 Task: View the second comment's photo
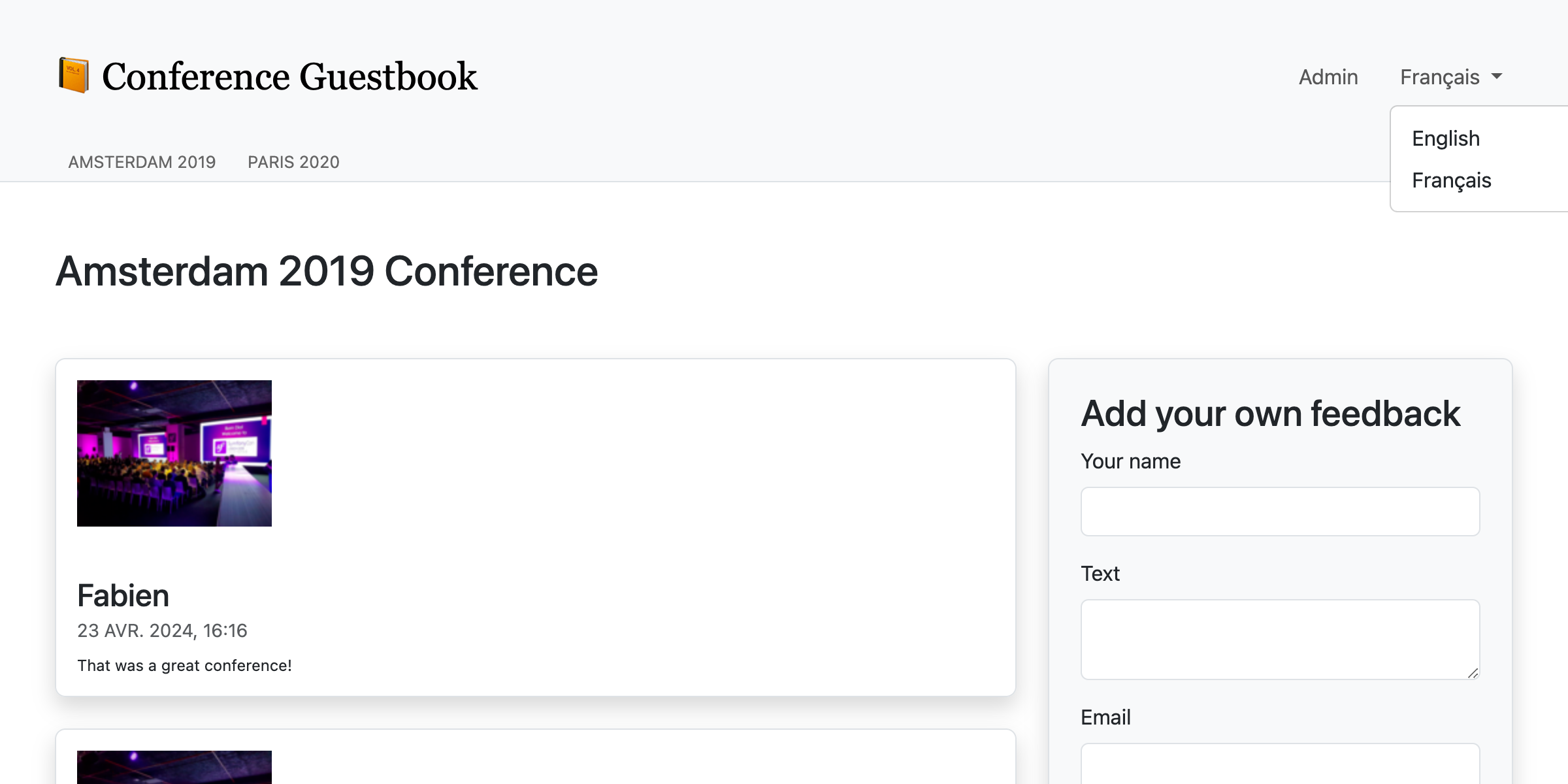pos(174,768)
